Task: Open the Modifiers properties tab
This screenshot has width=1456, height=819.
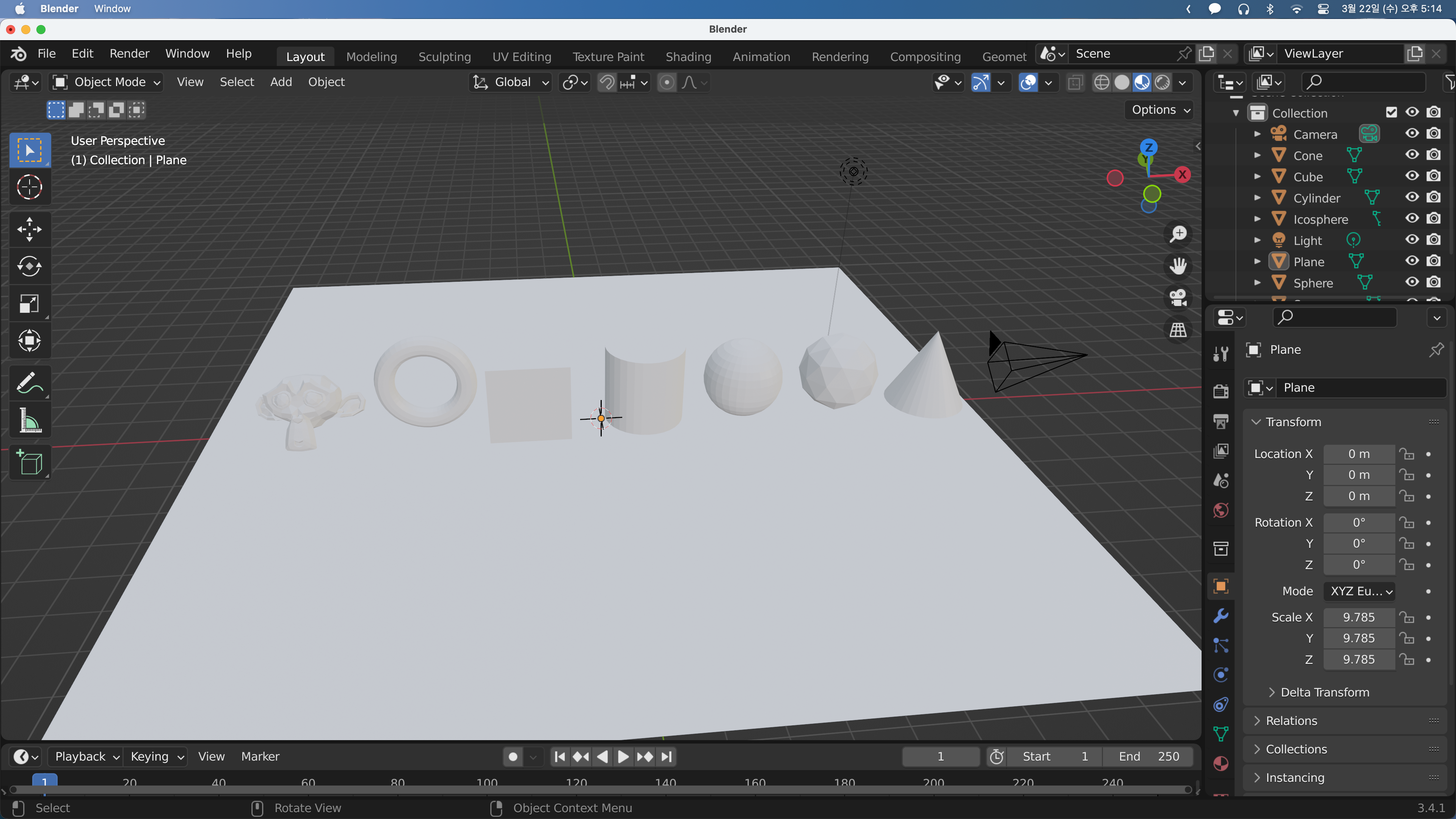Action: tap(1221, 615)
